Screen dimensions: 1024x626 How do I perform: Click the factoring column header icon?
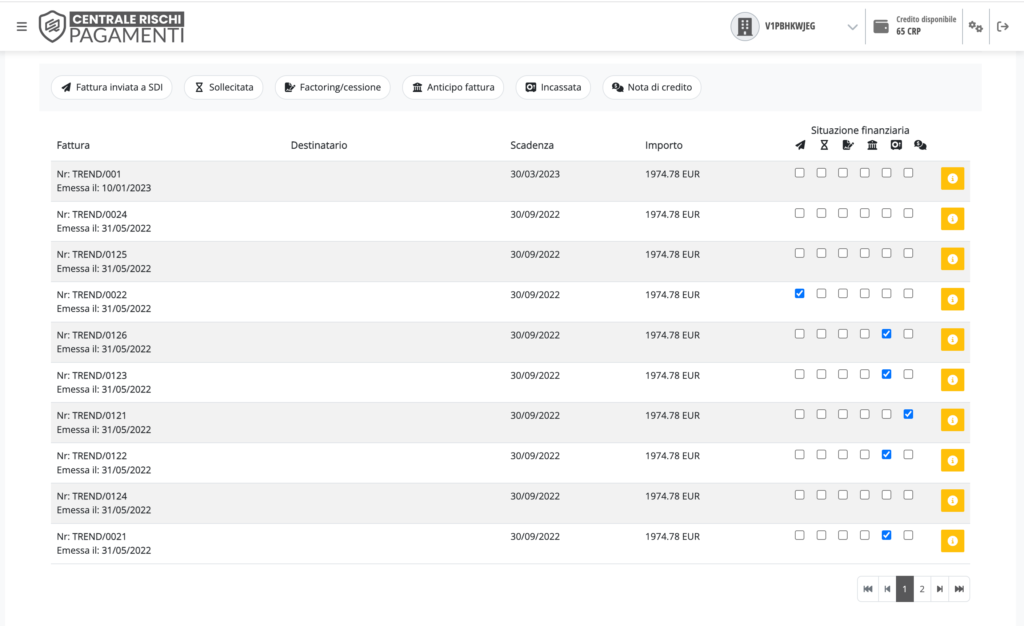(x=848, y=145)
